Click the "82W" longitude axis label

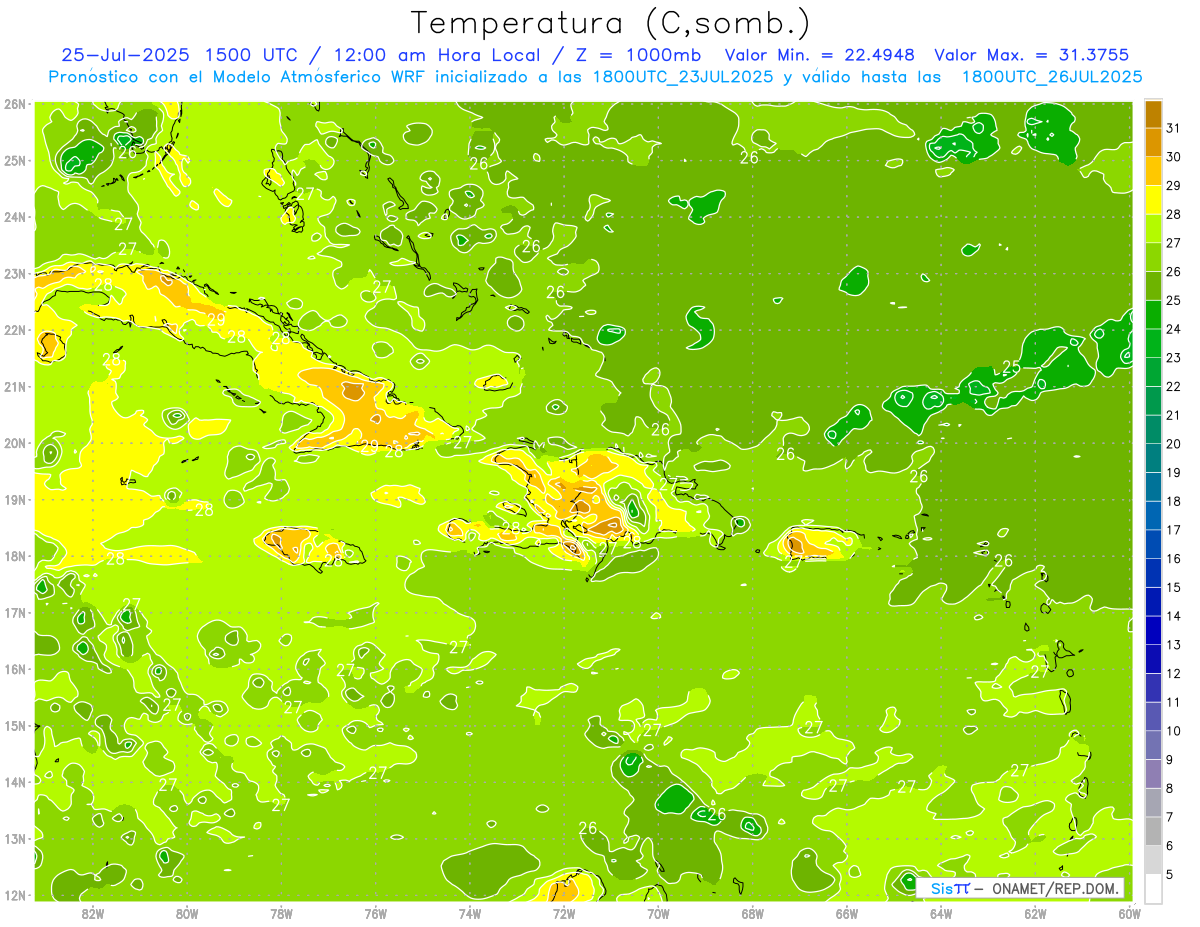[92, 913]
